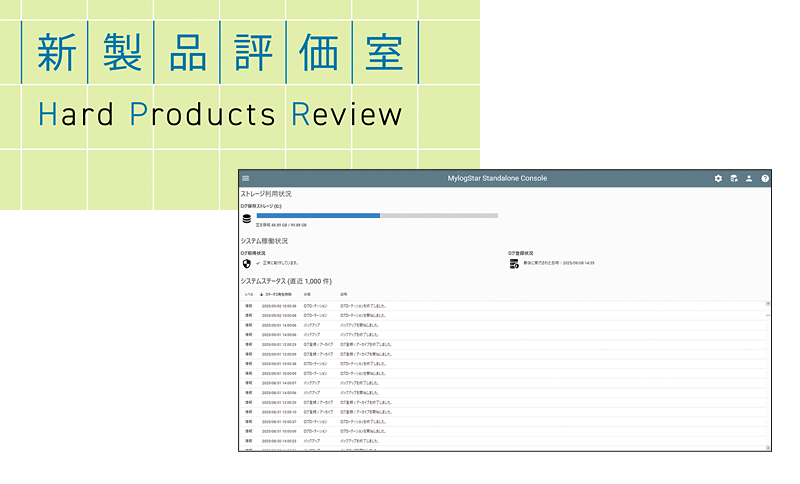Click the 新製品評価室 heading banner
Image resolution: width=800 pixels, height=484 pixels.
click(x=220, y=52)
